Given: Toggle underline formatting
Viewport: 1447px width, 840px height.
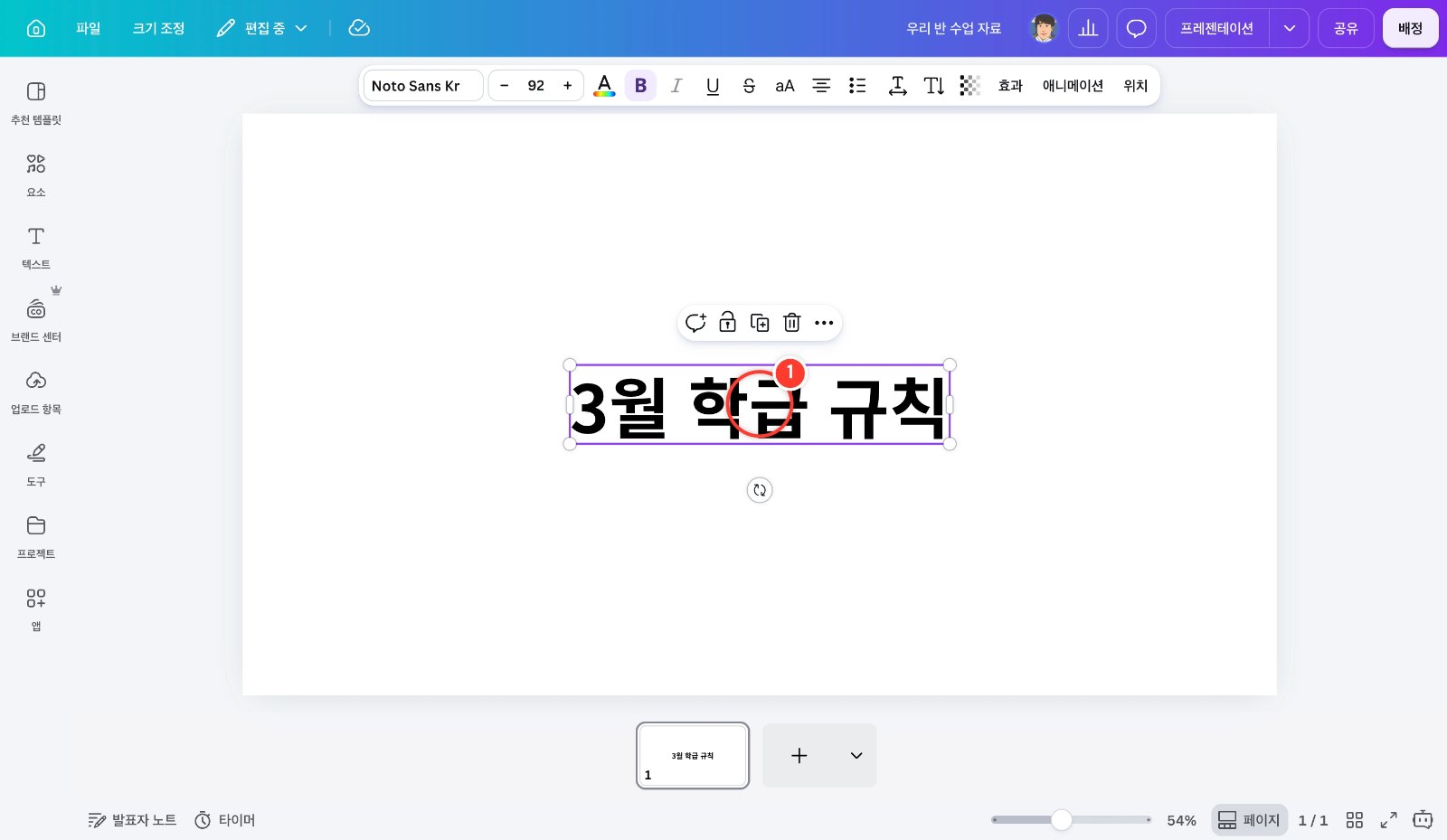Looking at the screenshot, I should tap(713, 85).
